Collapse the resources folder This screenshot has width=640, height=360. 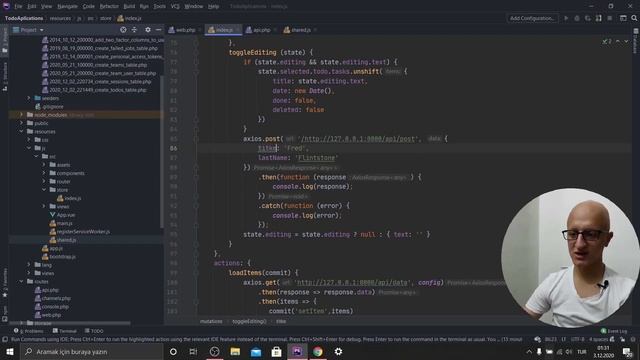point(21,131)
